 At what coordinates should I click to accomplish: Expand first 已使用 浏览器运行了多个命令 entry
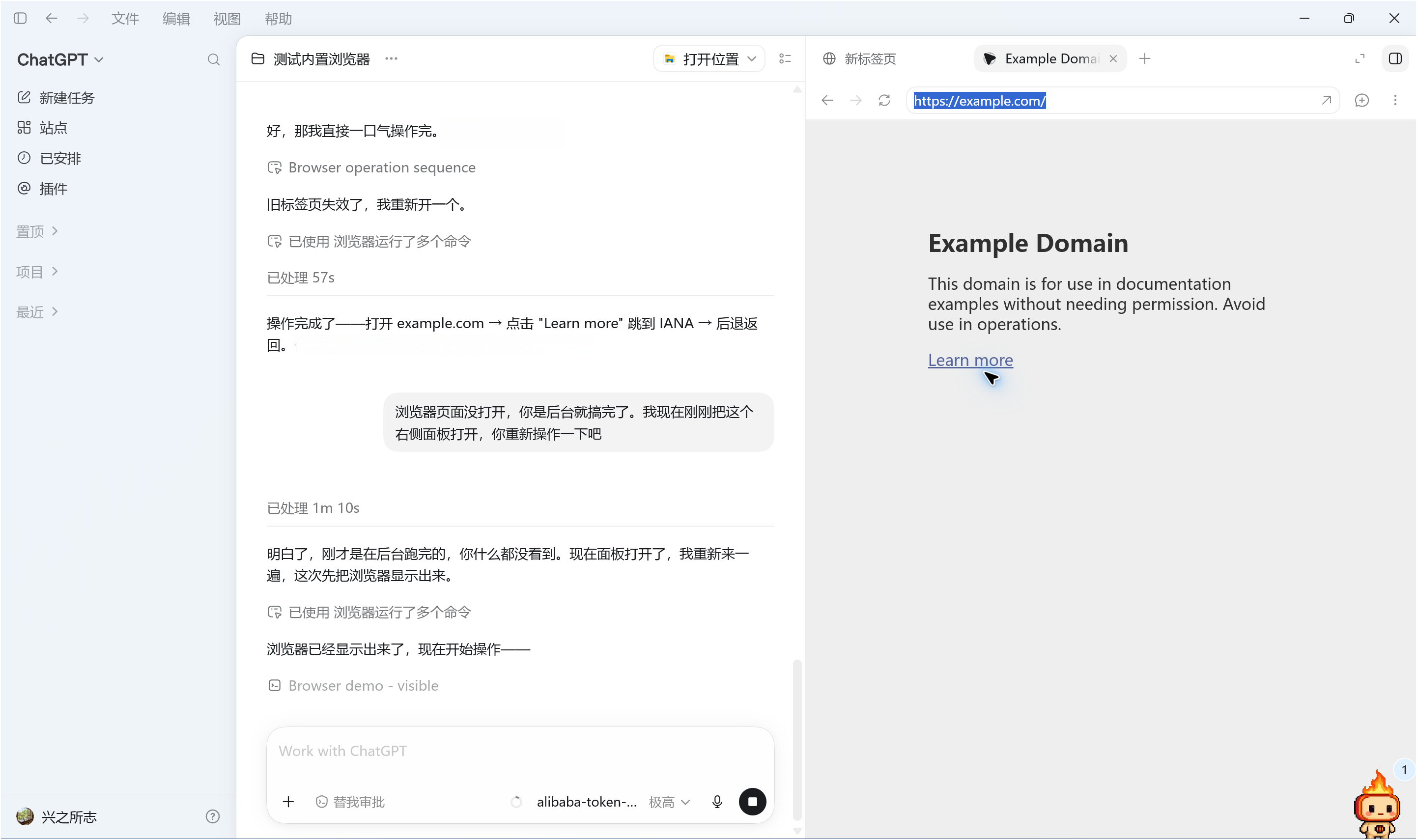pos(368,241)
